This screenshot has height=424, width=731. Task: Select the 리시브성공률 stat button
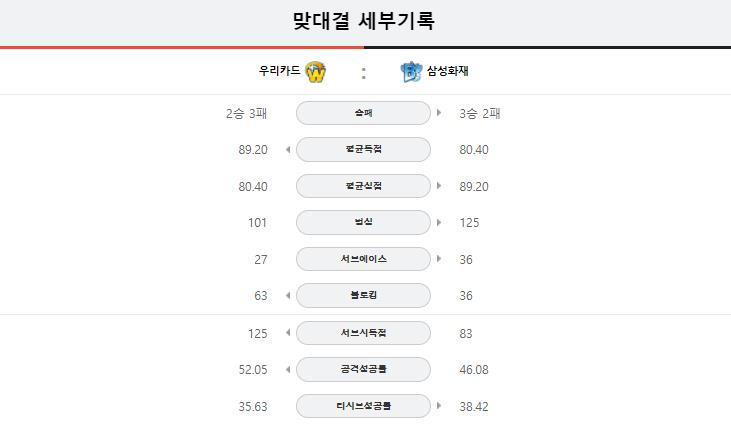(x=363, y=406)
